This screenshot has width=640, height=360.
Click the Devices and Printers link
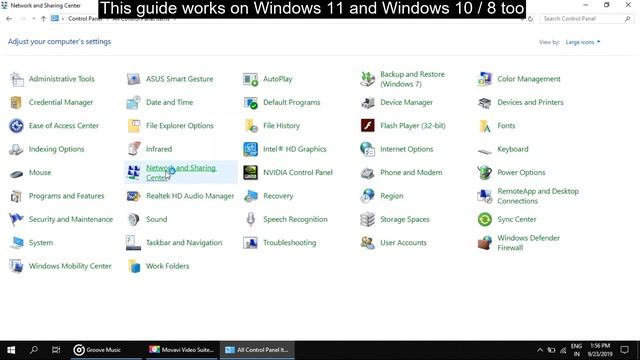coord(530,102)
